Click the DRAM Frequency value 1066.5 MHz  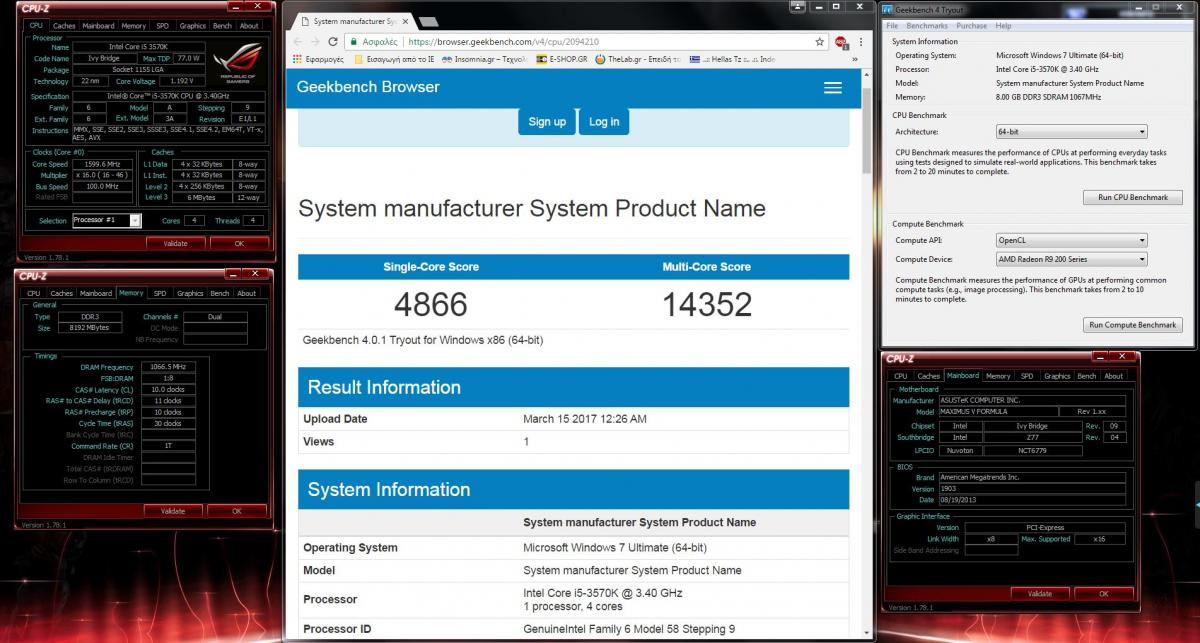point(168,366)
